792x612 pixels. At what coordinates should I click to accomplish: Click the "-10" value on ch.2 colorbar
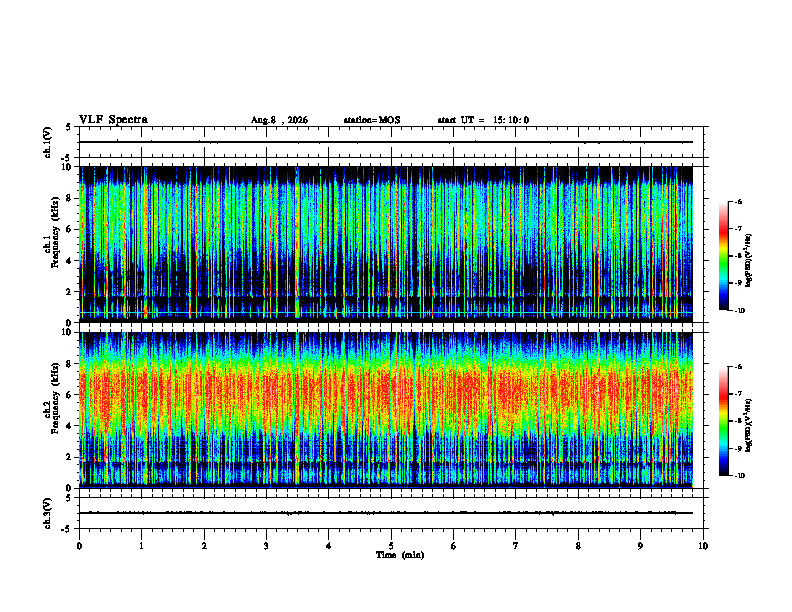pos(739,476)
